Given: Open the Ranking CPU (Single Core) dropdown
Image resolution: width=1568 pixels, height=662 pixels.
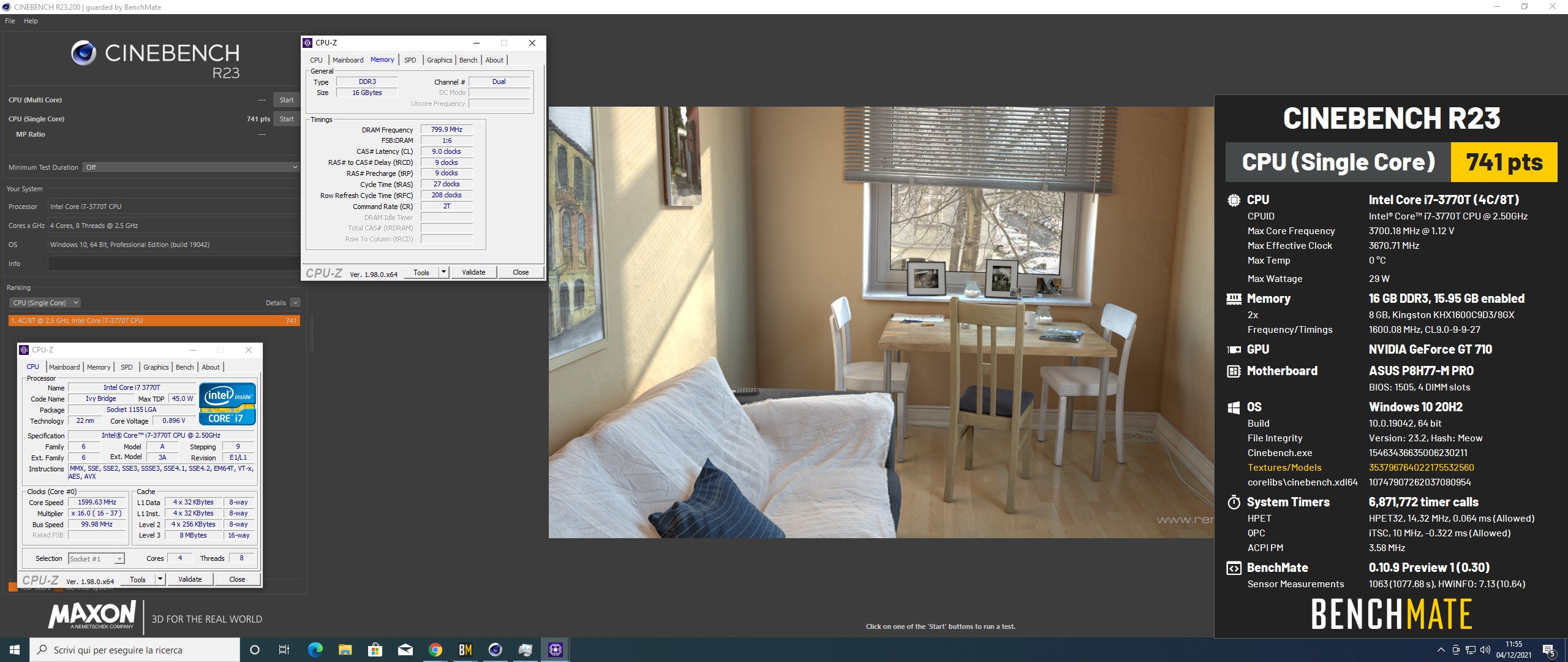Looking at the screenshot, I should click(45, 303).
